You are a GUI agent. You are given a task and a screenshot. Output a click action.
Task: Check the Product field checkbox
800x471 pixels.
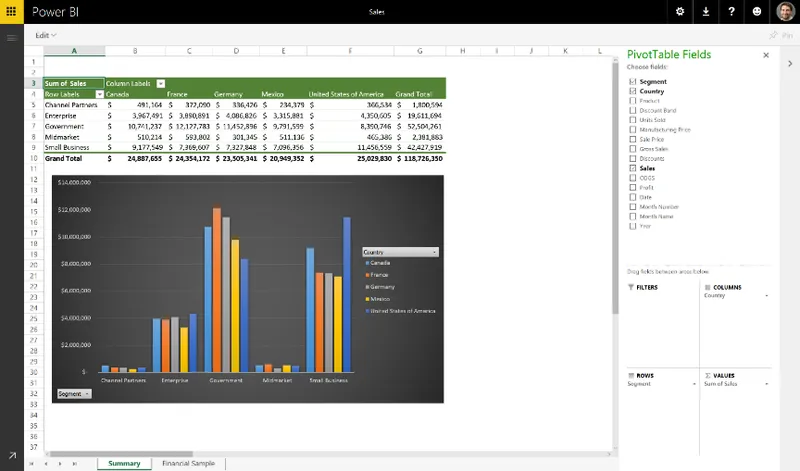[x=633, y=101]
